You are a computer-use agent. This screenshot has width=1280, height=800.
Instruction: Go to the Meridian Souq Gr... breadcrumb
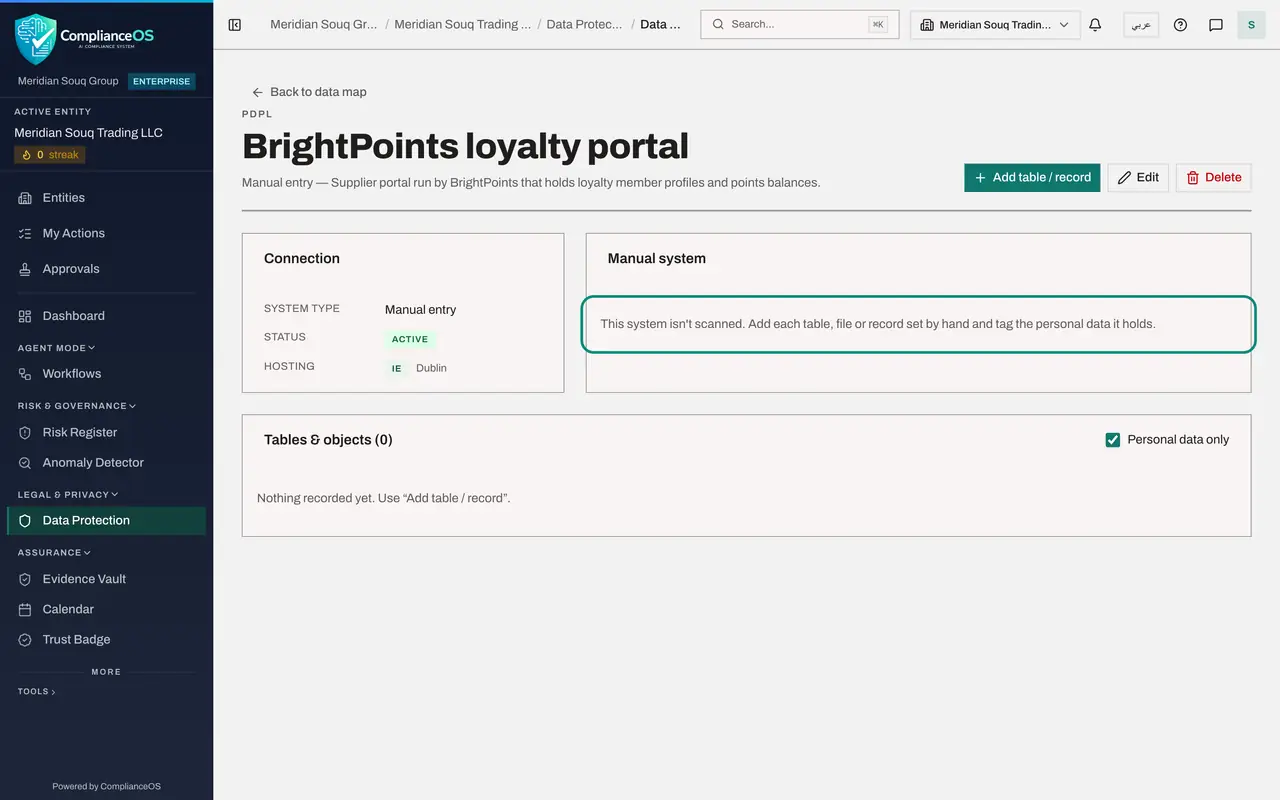[x=323, y=24]
